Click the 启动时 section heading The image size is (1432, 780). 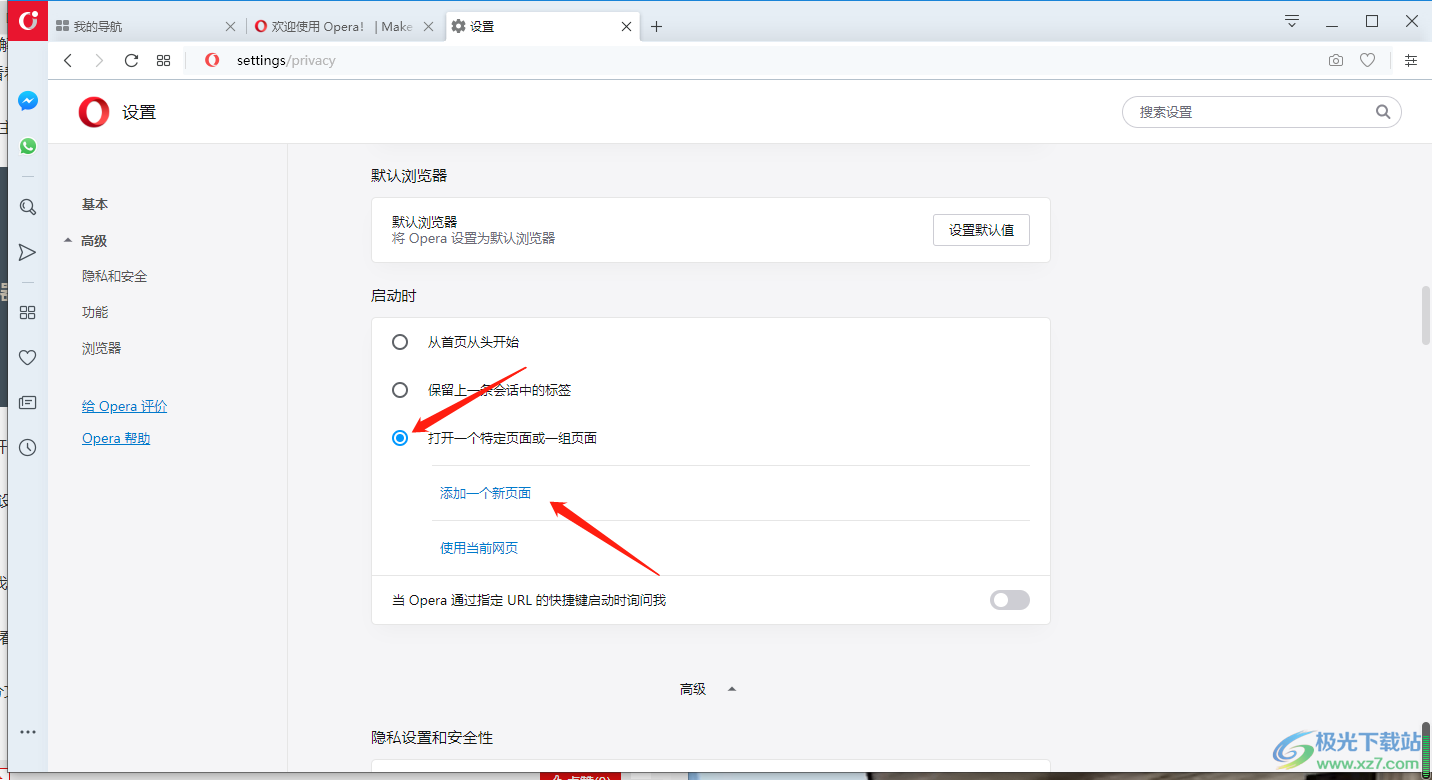pos(394,296)
